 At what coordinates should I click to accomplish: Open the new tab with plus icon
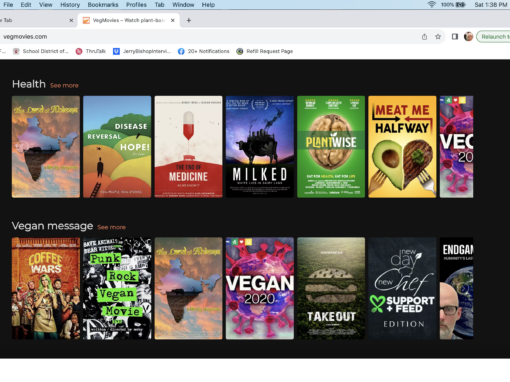pos(189,20)
